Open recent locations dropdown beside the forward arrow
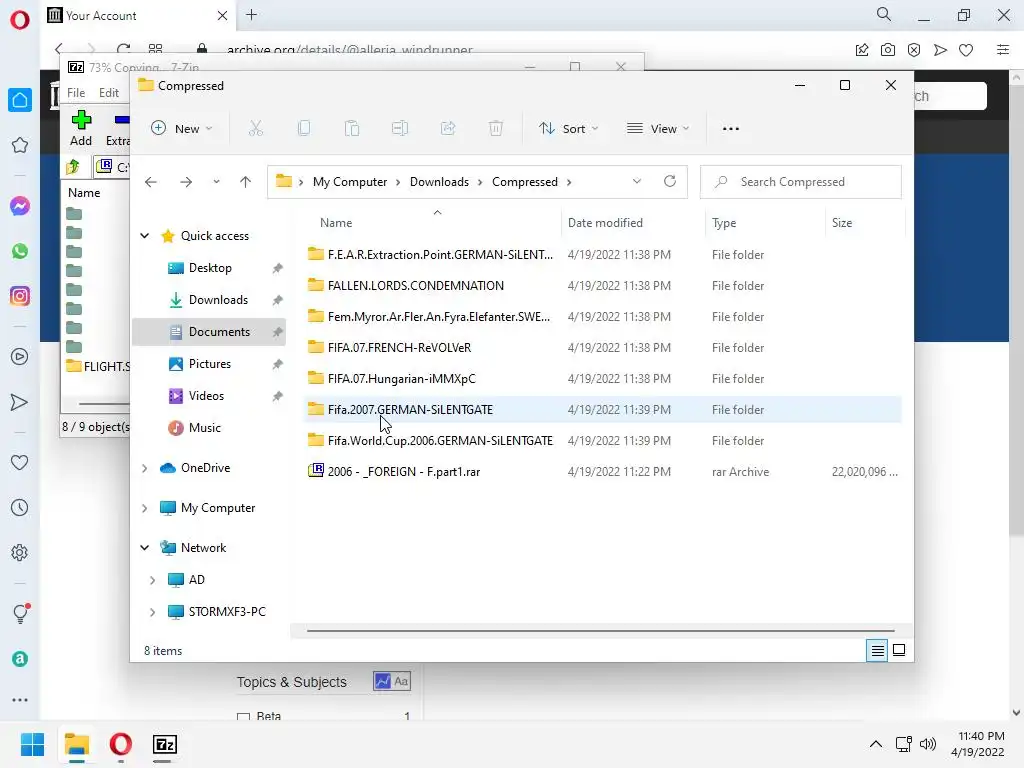The image size is (1024, 768). 216,182
